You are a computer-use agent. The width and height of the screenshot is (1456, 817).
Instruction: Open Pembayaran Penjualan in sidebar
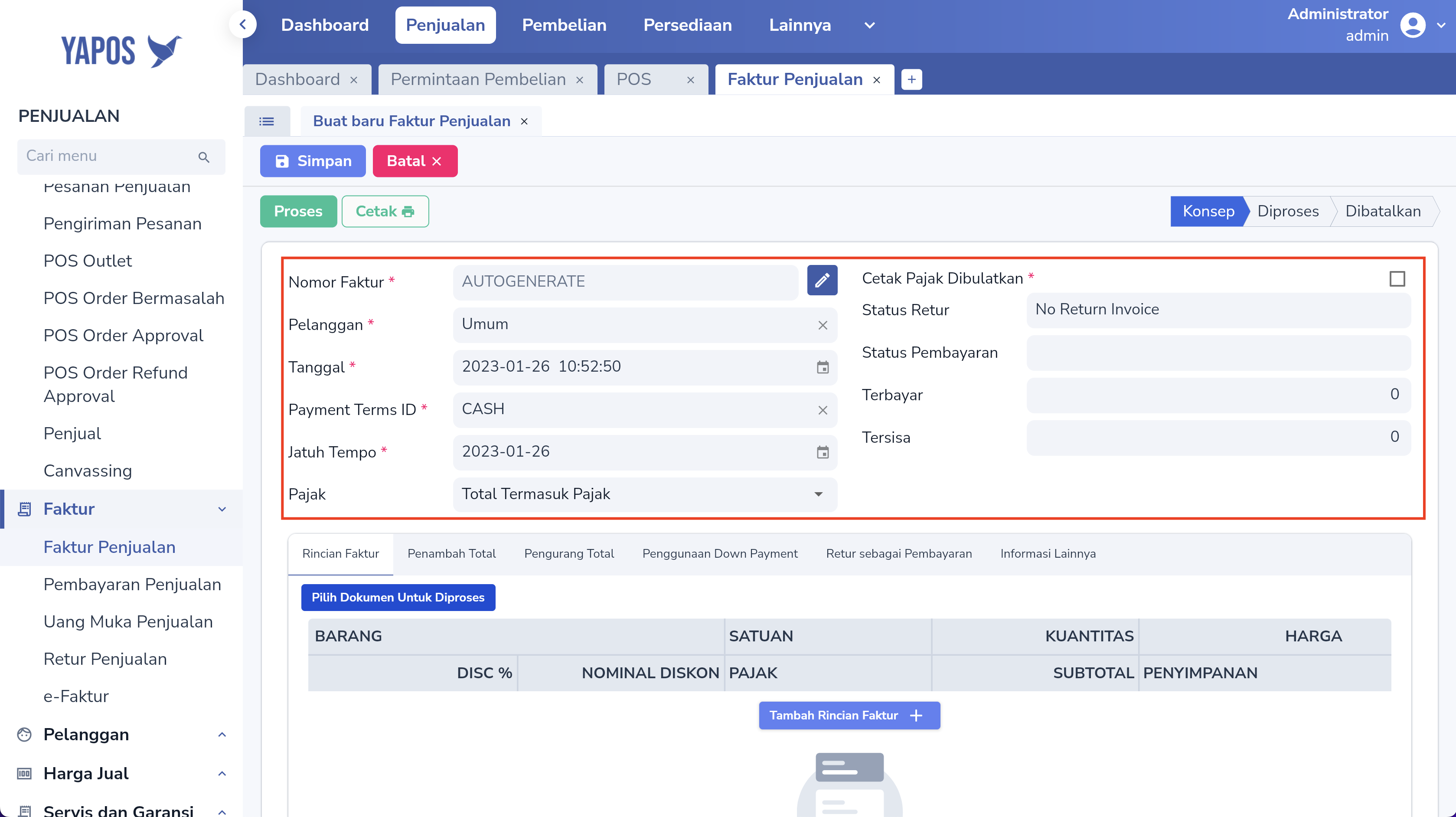point(132,585)
